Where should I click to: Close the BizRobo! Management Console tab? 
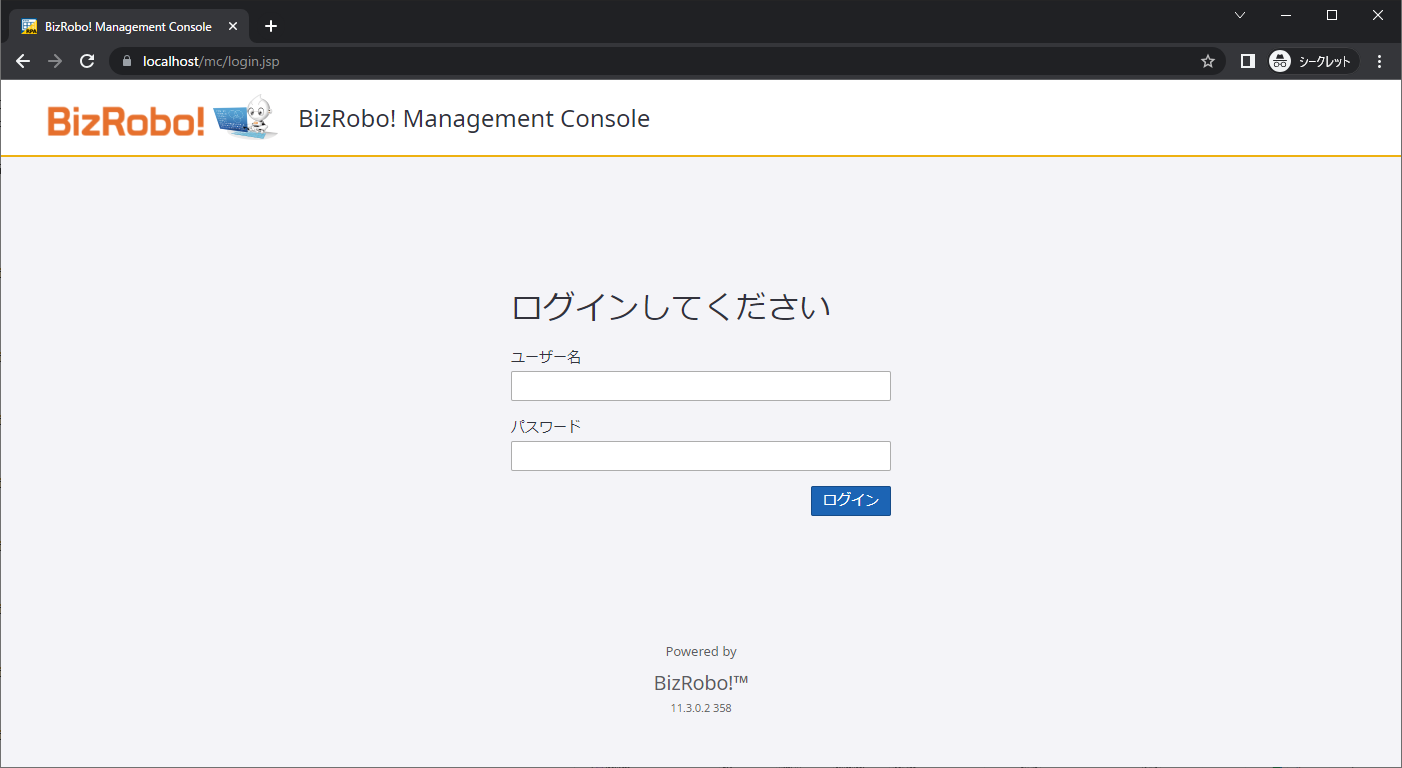tap(233, 27)
